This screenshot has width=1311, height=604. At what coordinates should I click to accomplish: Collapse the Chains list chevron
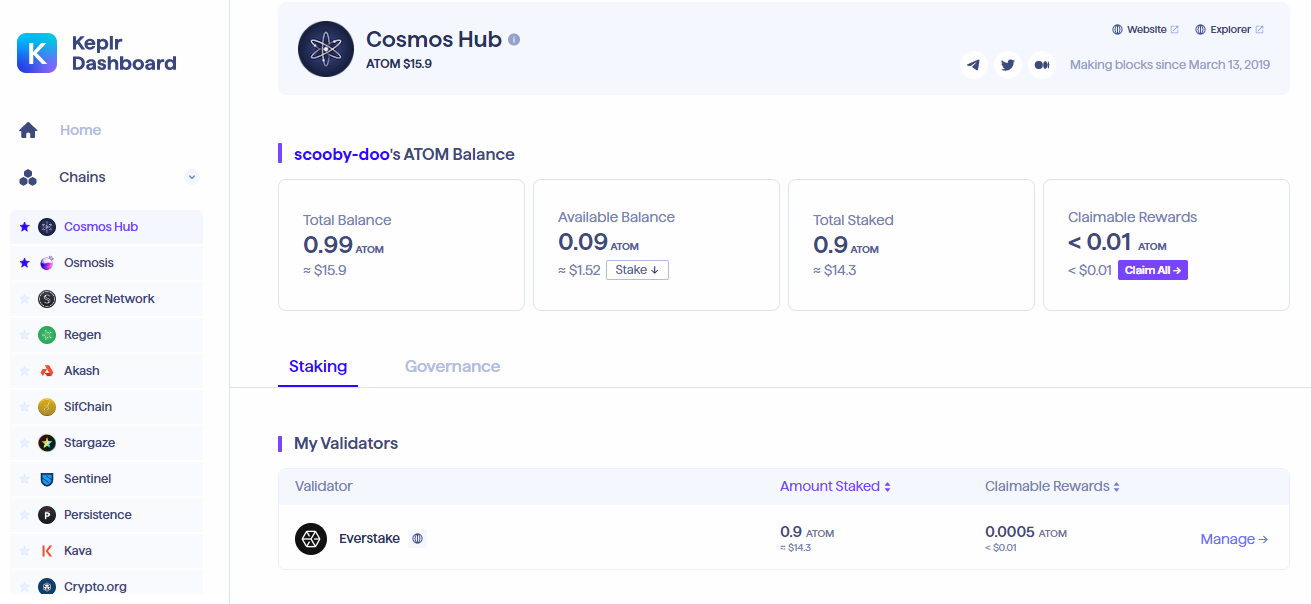point(192,177)
